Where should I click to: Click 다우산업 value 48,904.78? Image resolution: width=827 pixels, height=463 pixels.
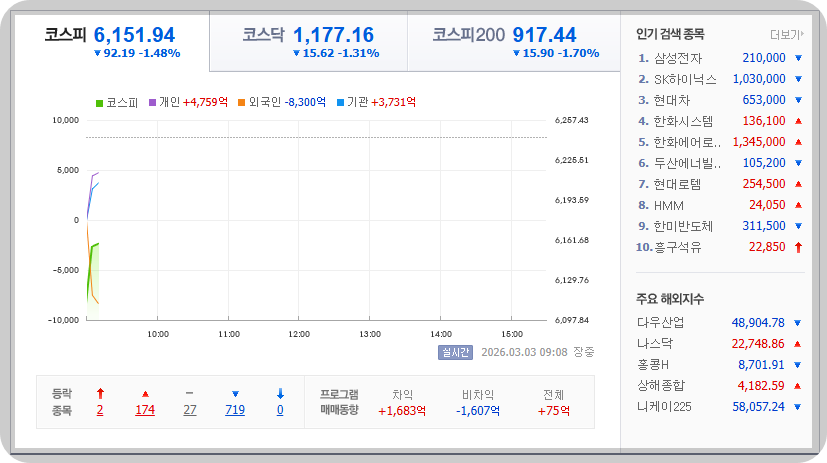pyautogui.click(x=758, y=323)
